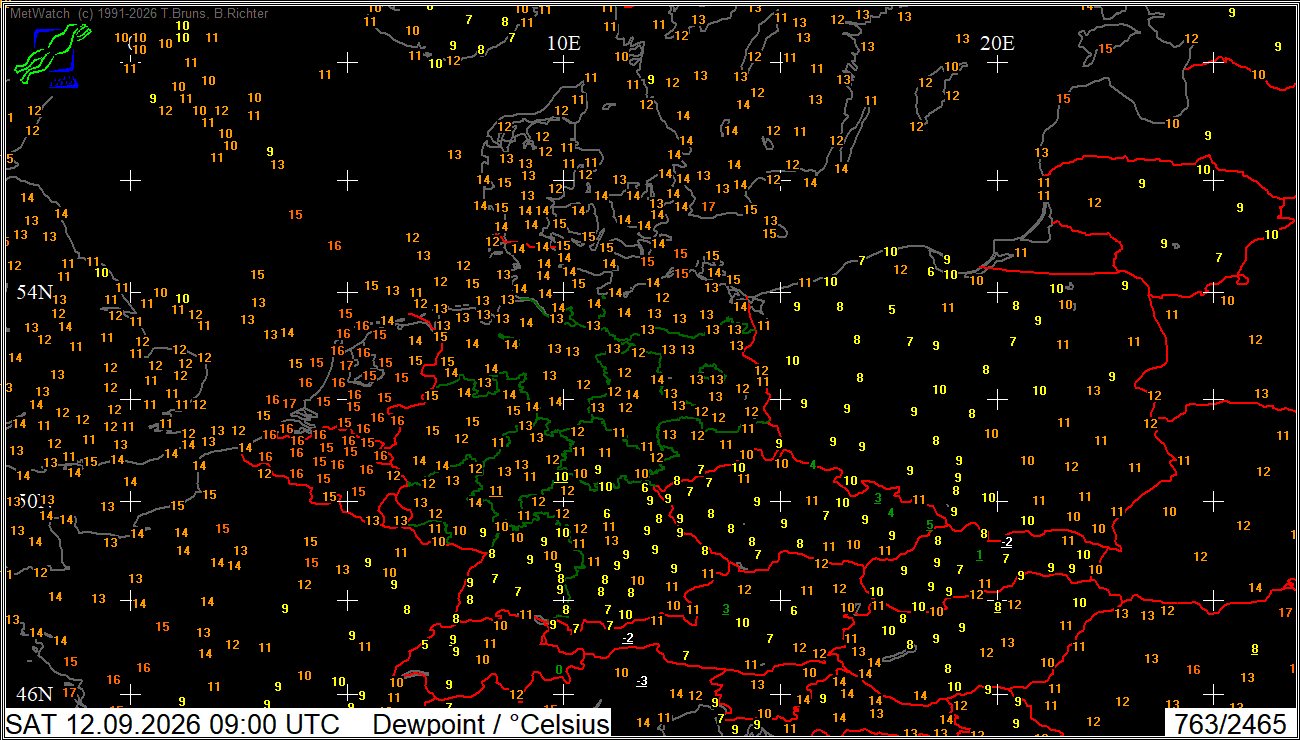Image resolution: width=1300 pixels, height=740 pixels.
Task: Pick the green 0 dewpoint station value
Action: (x=559, y=670)
